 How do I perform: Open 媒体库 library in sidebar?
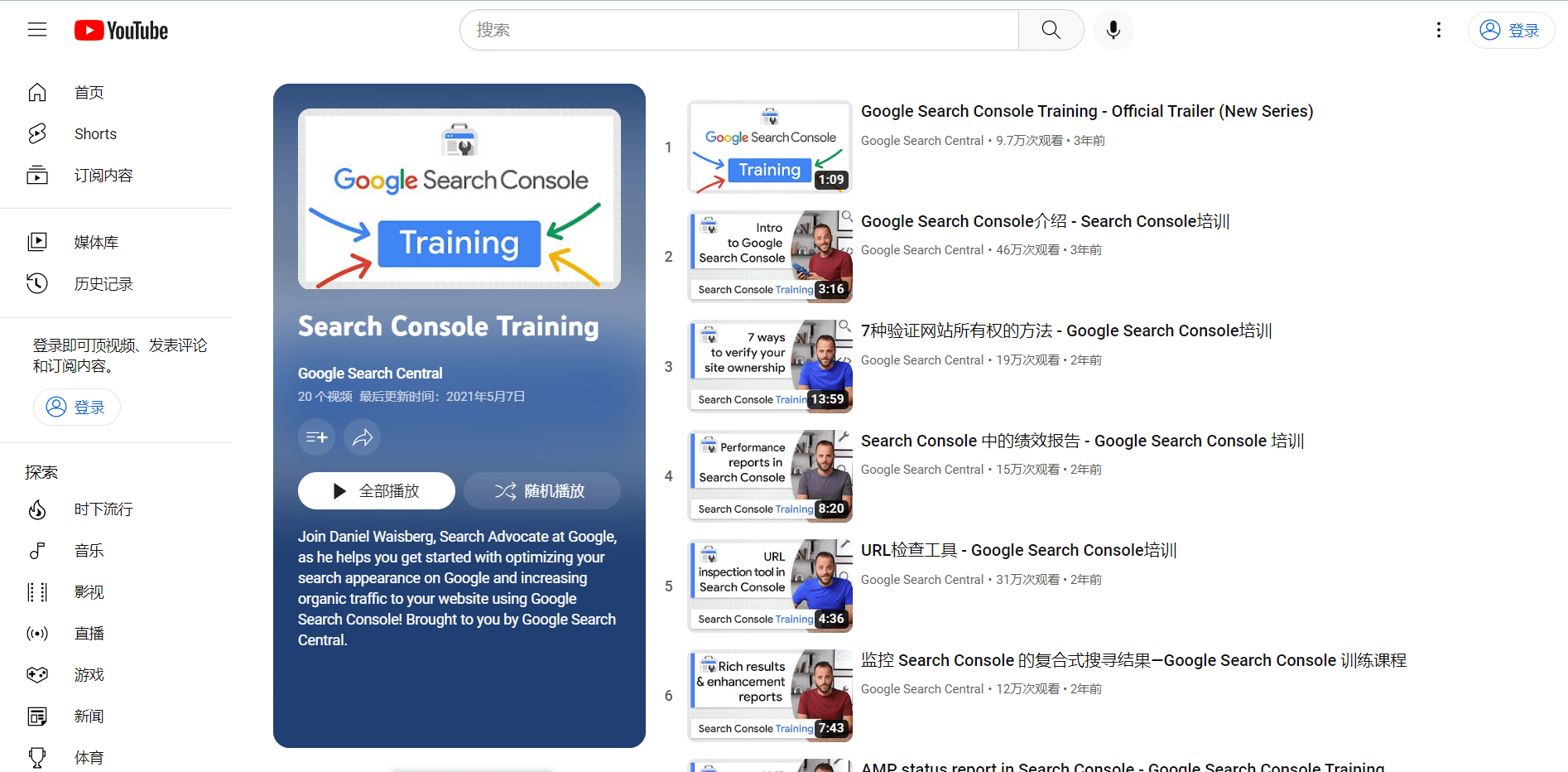[116, 242]
